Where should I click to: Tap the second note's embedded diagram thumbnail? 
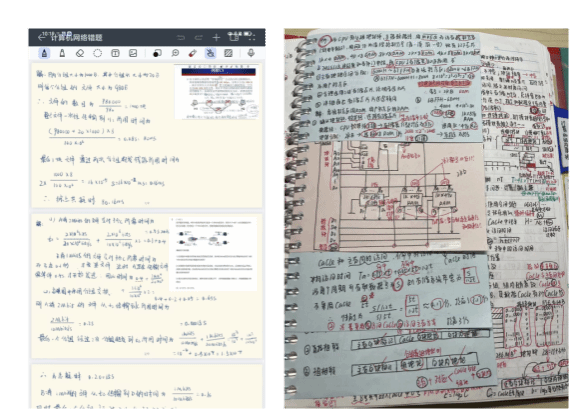click(x=213, y=254)
